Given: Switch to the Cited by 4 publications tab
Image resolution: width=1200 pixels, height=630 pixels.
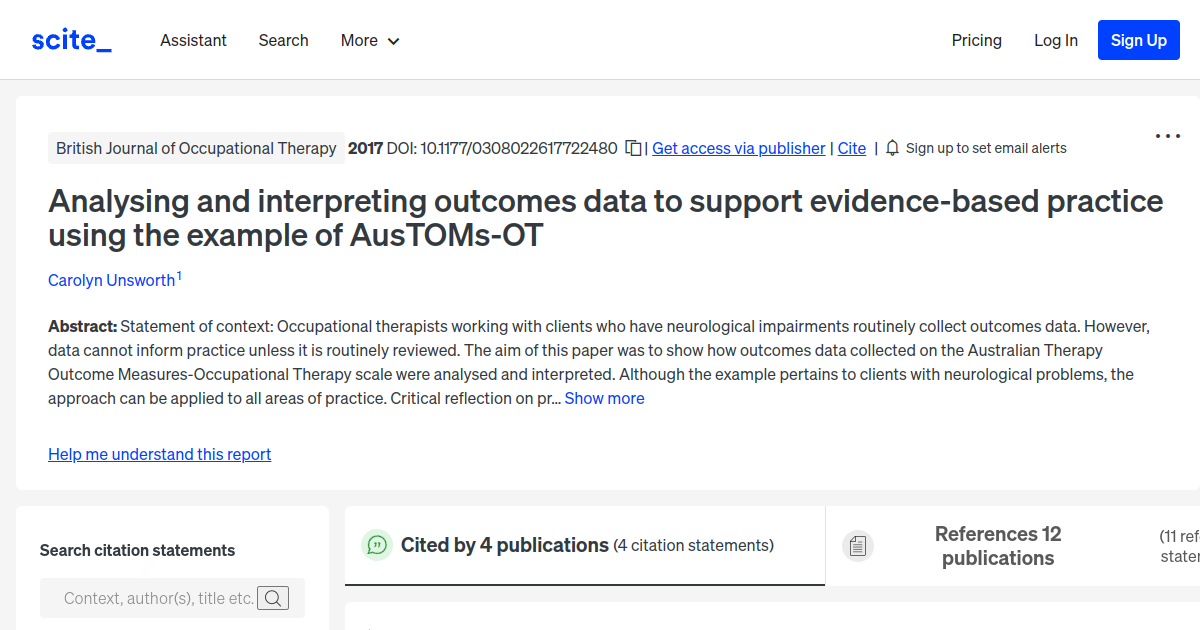Looking at the screenshot, I should [504, 545].
